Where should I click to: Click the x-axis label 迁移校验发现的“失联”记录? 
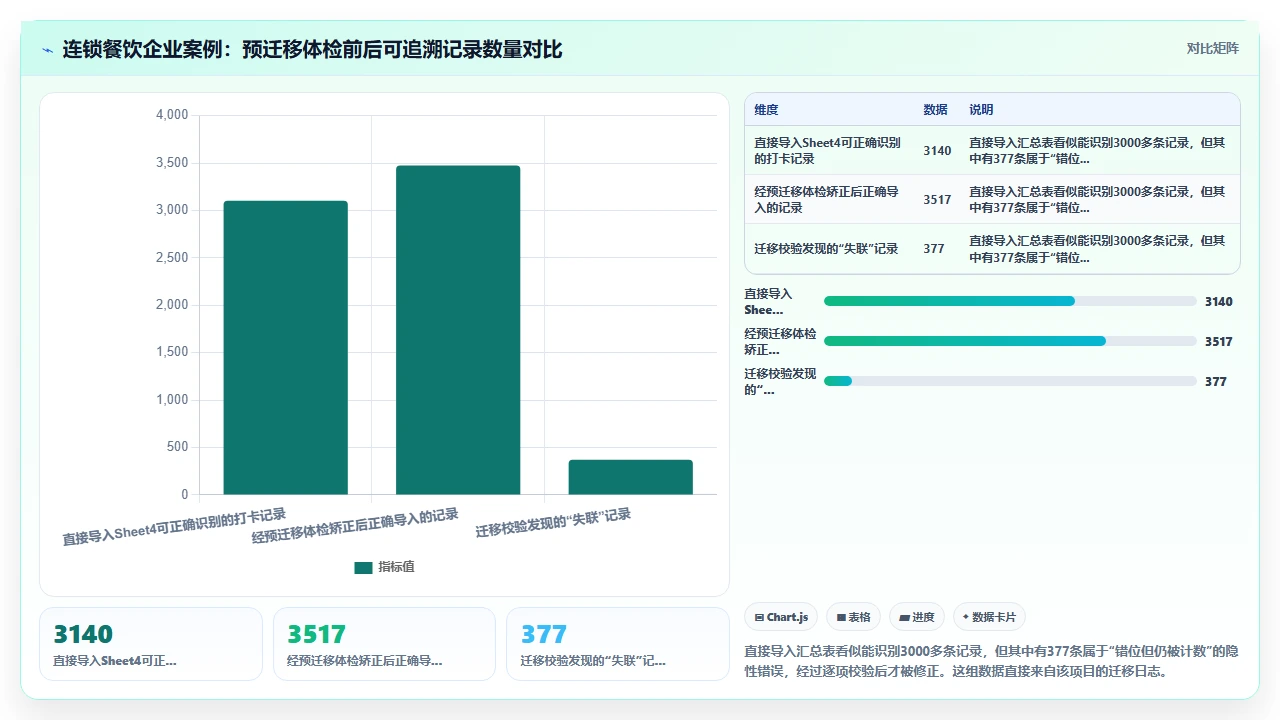pyautogui.click(x=553, y=523)
